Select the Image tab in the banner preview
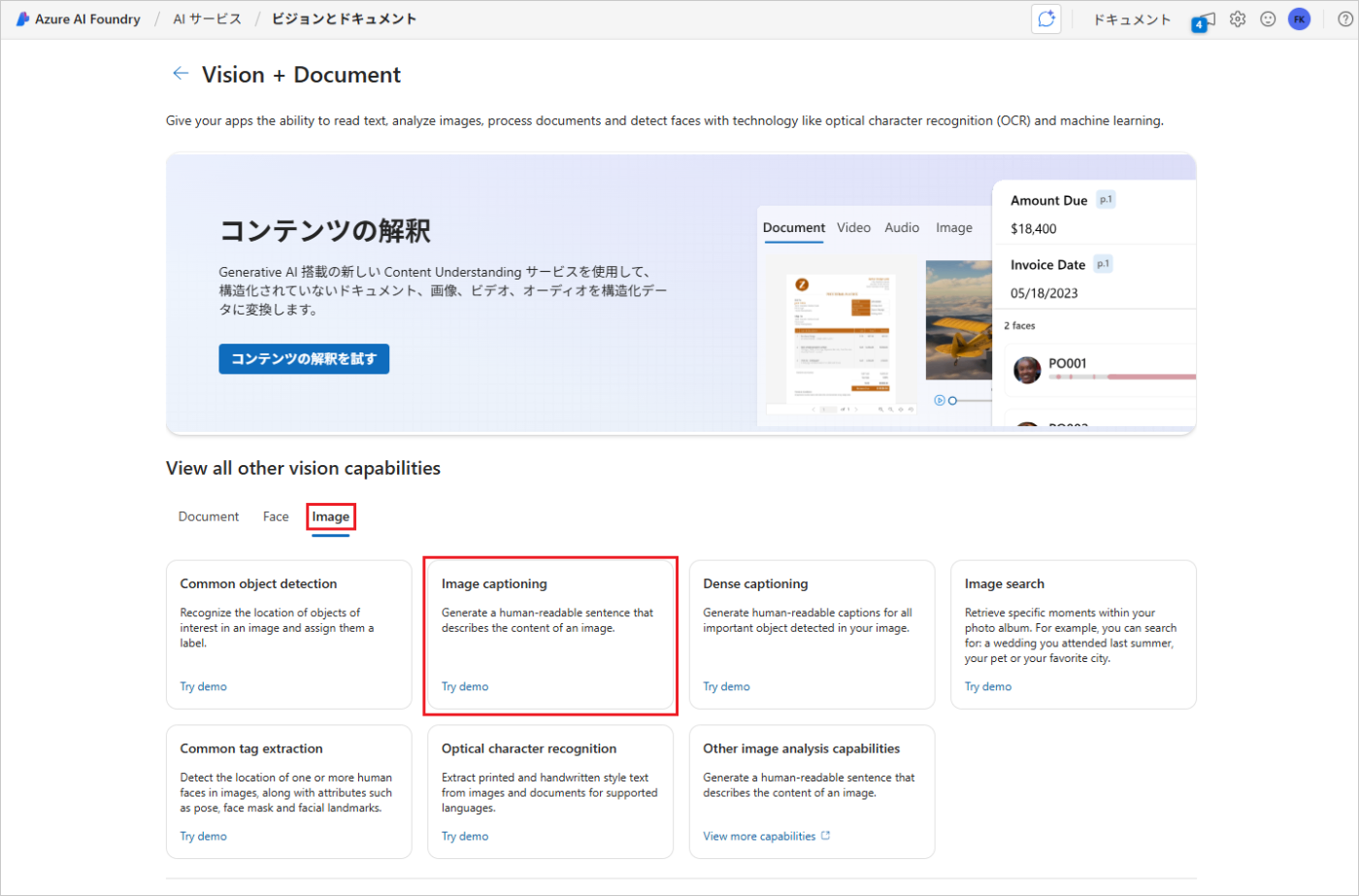 pyautogui.click(x=954, y=227)
